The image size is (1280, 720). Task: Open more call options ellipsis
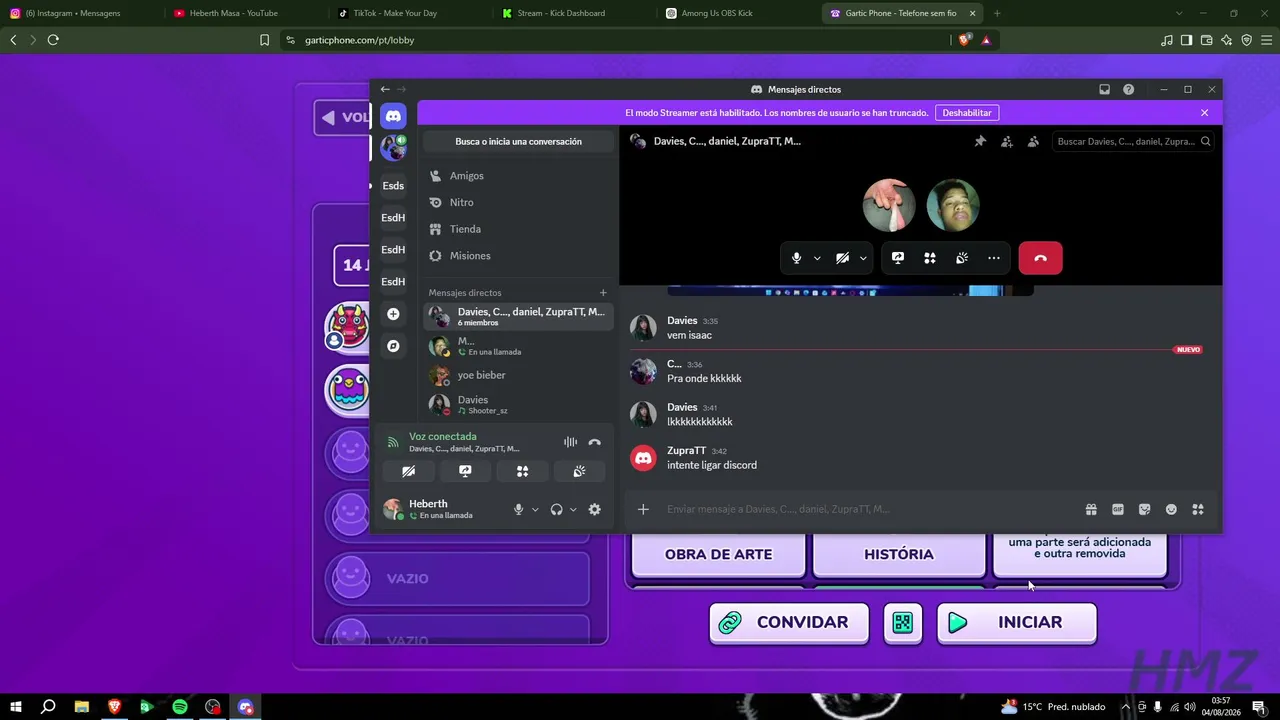tap(994, 258)
